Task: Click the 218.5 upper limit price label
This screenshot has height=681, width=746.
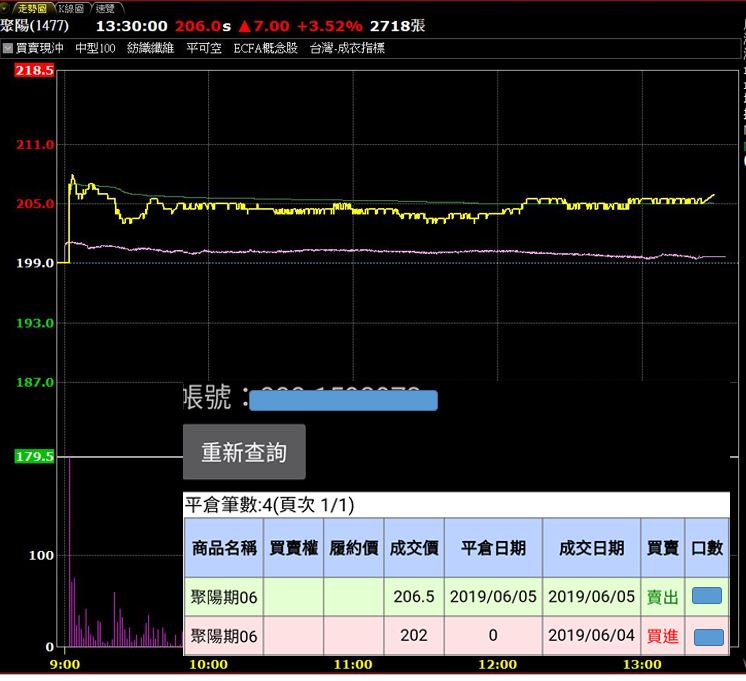Action: click(x=34, y=70)
